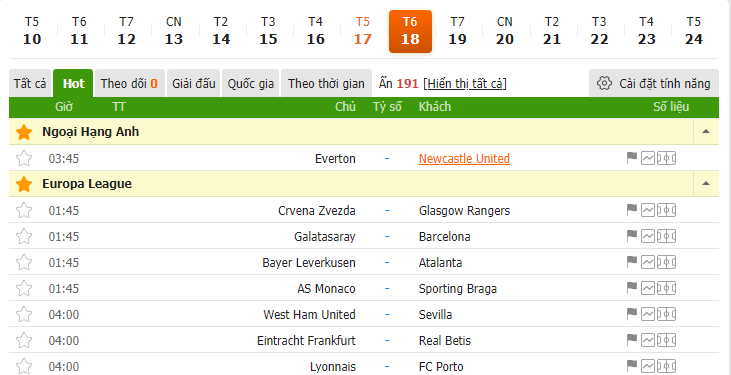Toggle Europa League orange star
The image size is (731, 375).
[24, 184]
